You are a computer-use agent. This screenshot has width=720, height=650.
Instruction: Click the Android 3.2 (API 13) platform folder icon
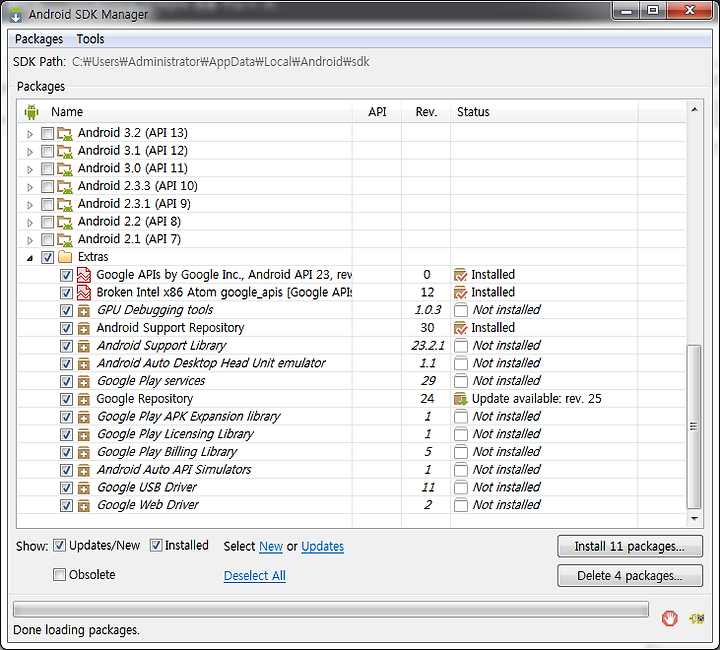[65, 134]
